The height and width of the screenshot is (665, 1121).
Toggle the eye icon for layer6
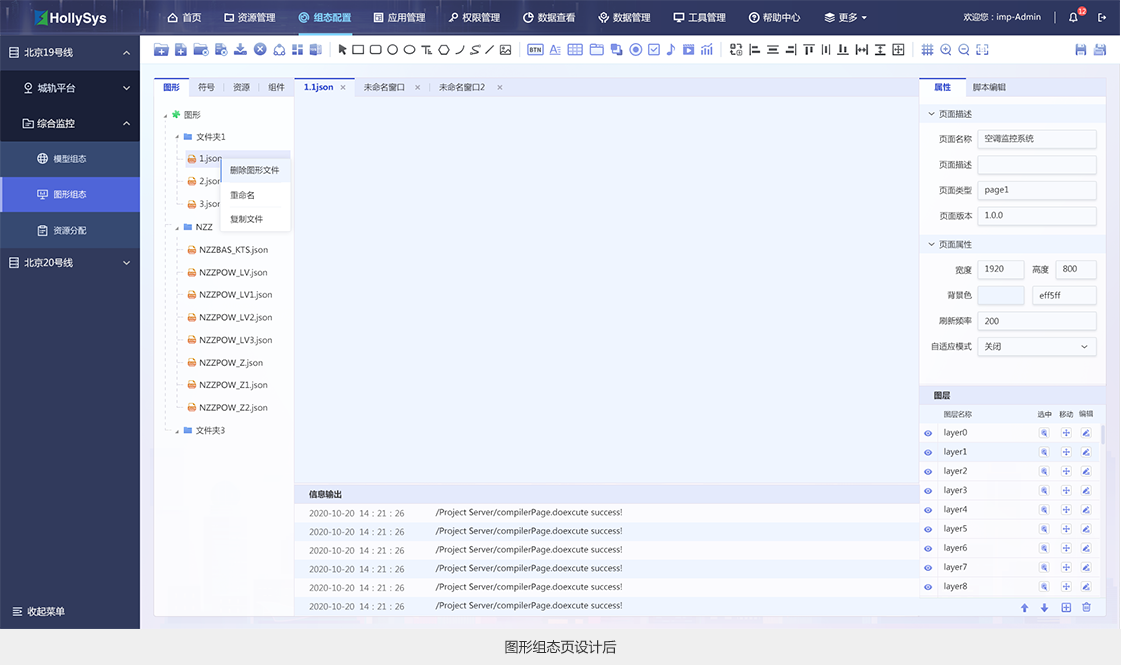click(x=928, y=549)
